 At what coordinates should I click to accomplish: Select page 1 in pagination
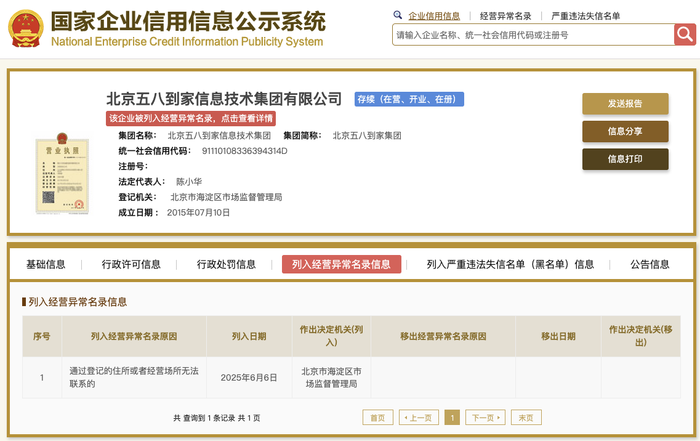point(452,417)
